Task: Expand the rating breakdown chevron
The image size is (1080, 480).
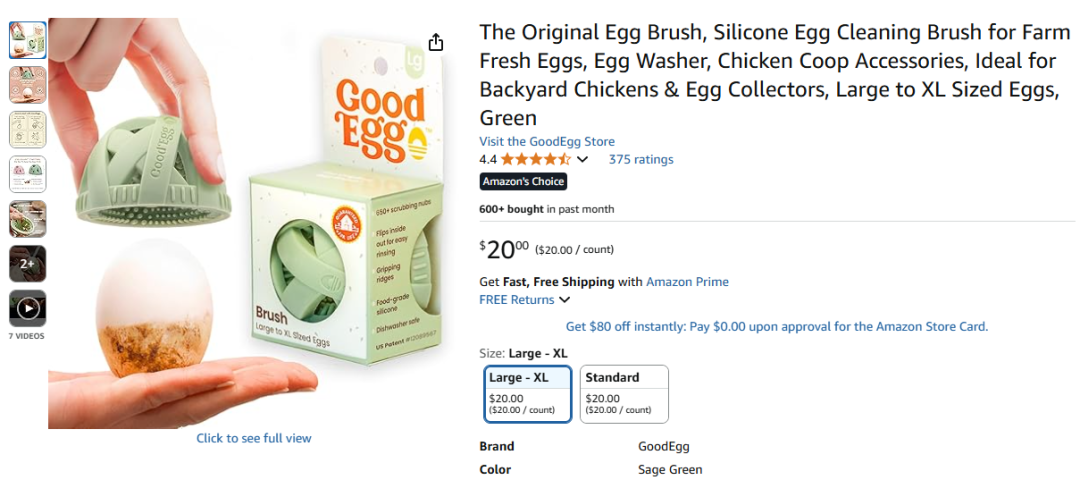Action: pyautogui.click(x=583, y=160)
